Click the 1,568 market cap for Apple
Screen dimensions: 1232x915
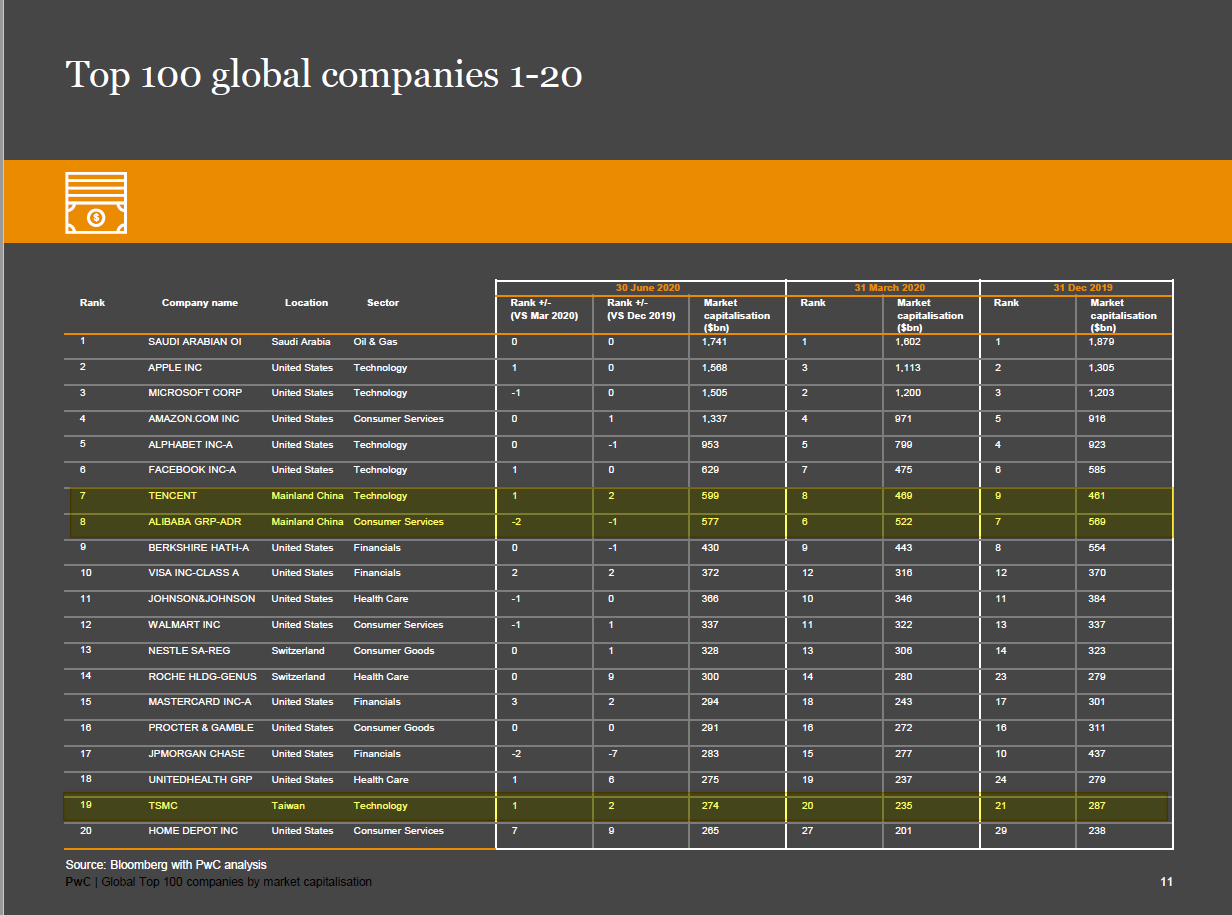point(714,368)
